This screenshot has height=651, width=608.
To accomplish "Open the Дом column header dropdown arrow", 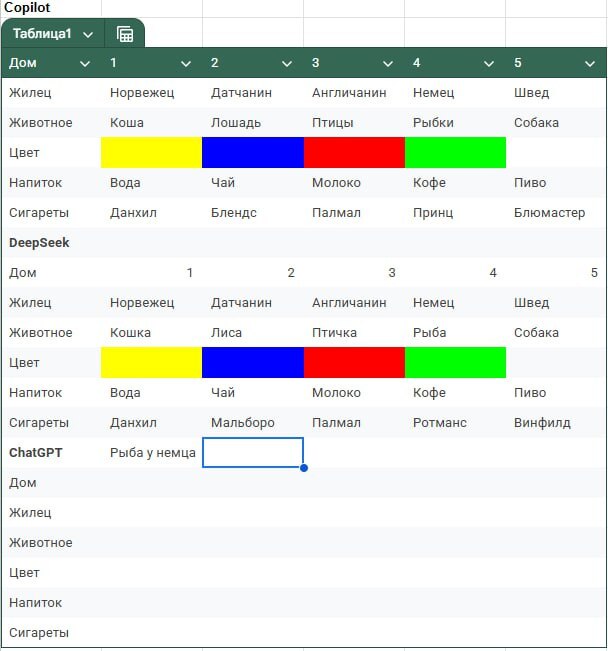I will click(x=85, y=64).
